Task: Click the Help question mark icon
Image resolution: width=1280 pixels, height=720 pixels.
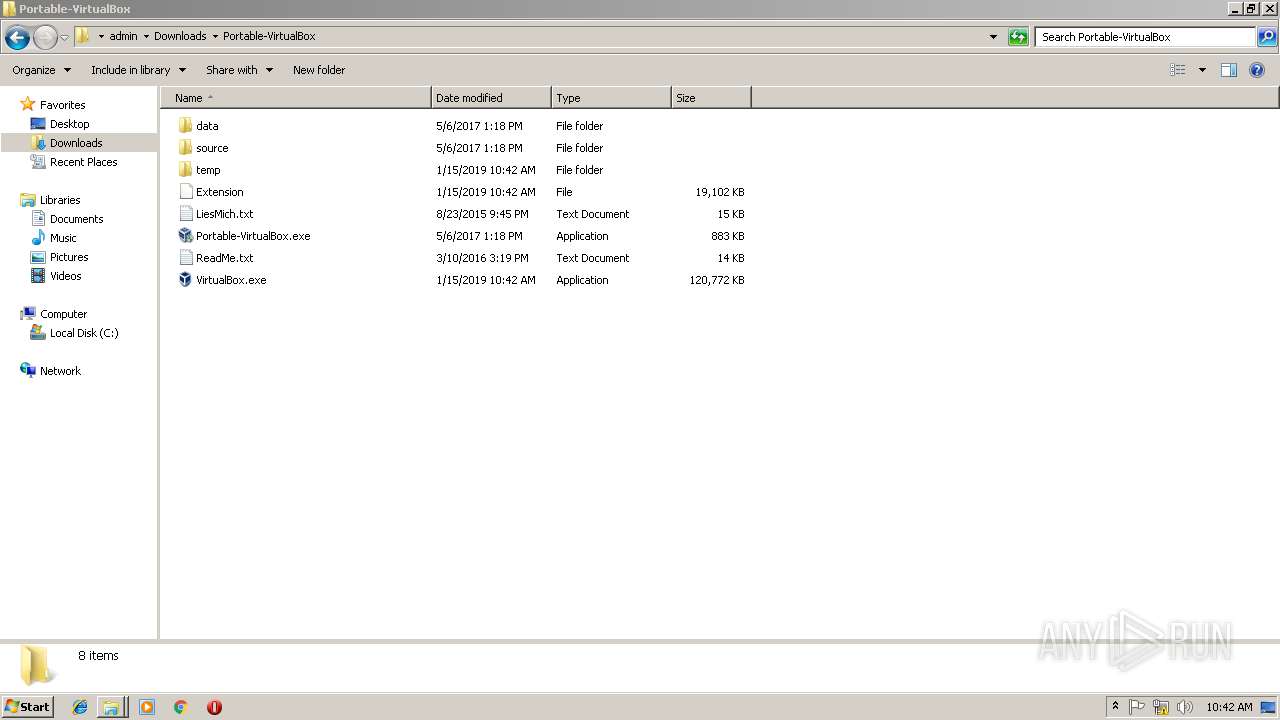Action: click(x=1257, y=70)
